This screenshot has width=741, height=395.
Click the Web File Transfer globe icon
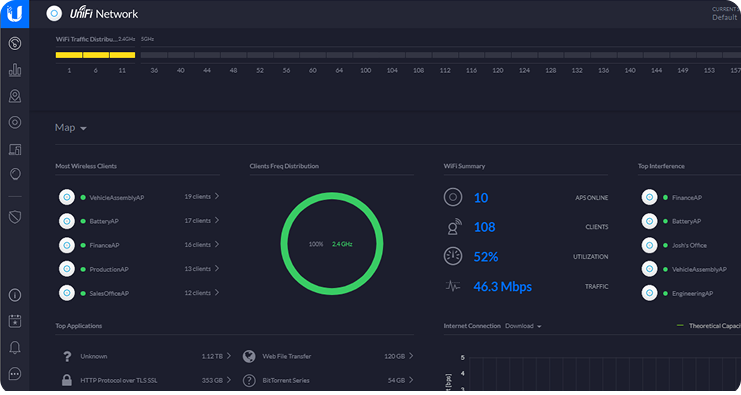pos(249,356)
